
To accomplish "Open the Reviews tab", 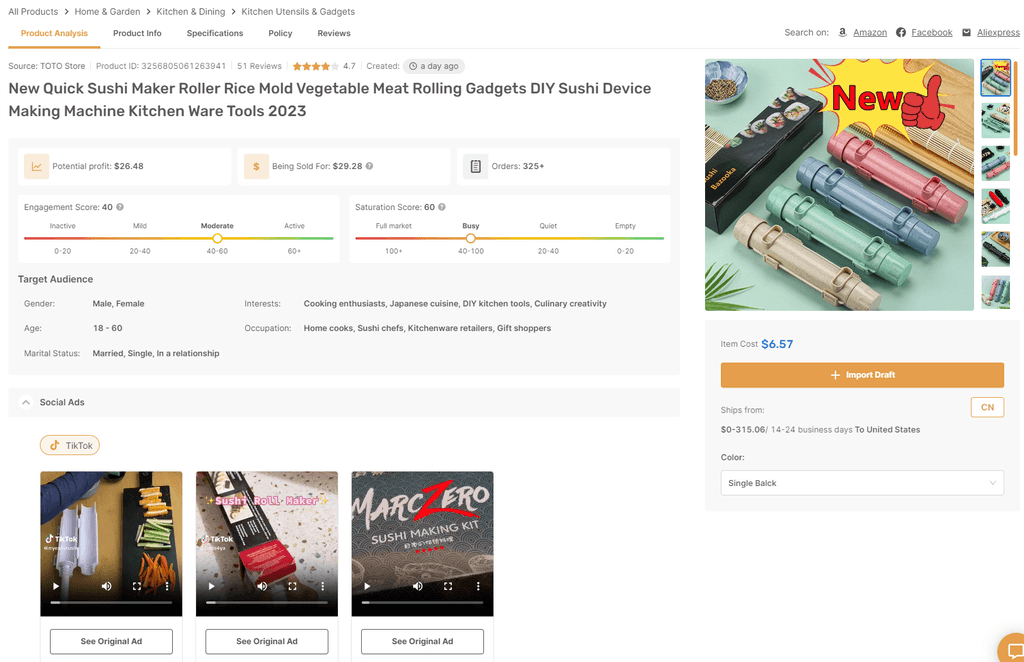I will pos(334,33).
